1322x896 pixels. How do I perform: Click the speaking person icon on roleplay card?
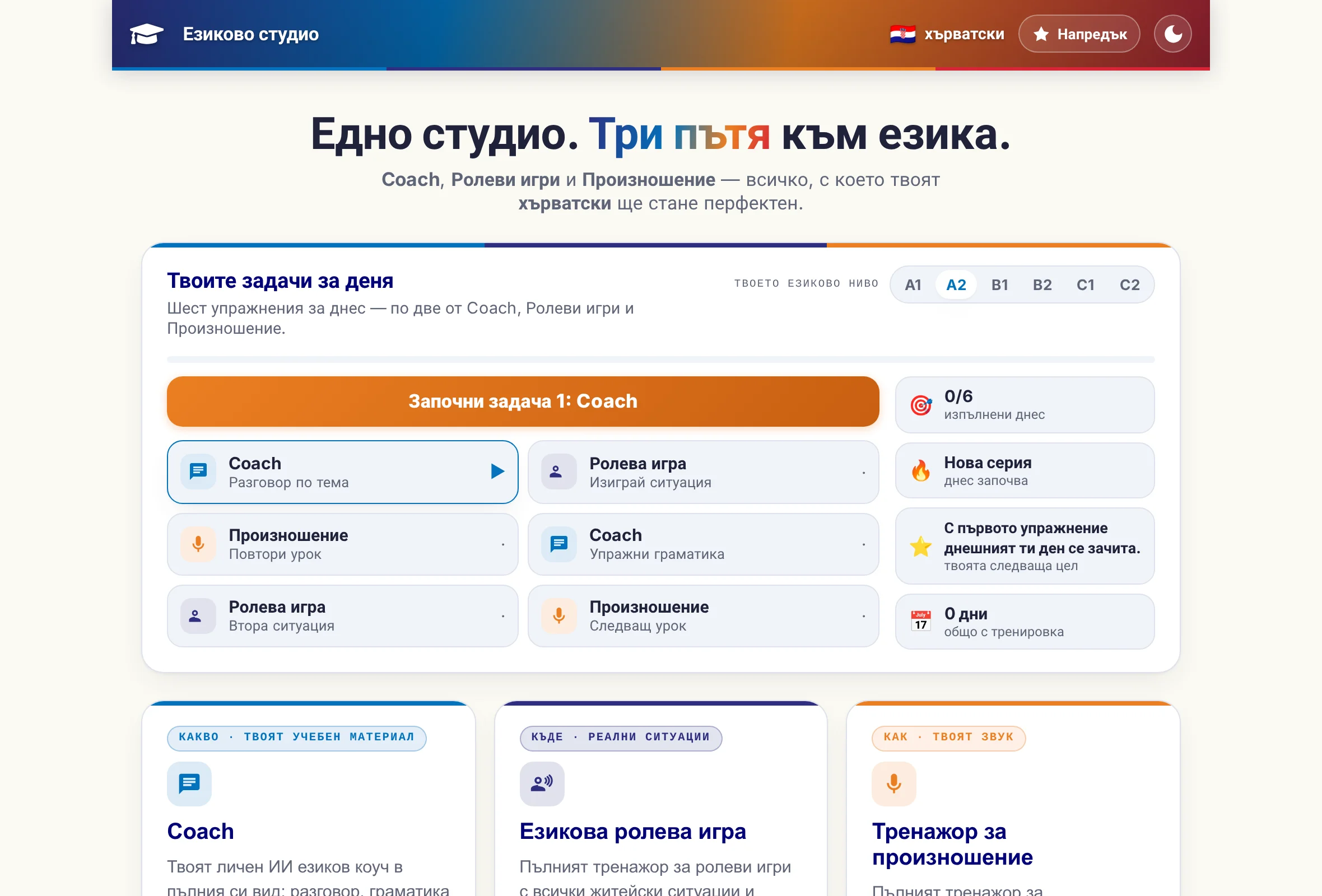click(x=542, y=783)
